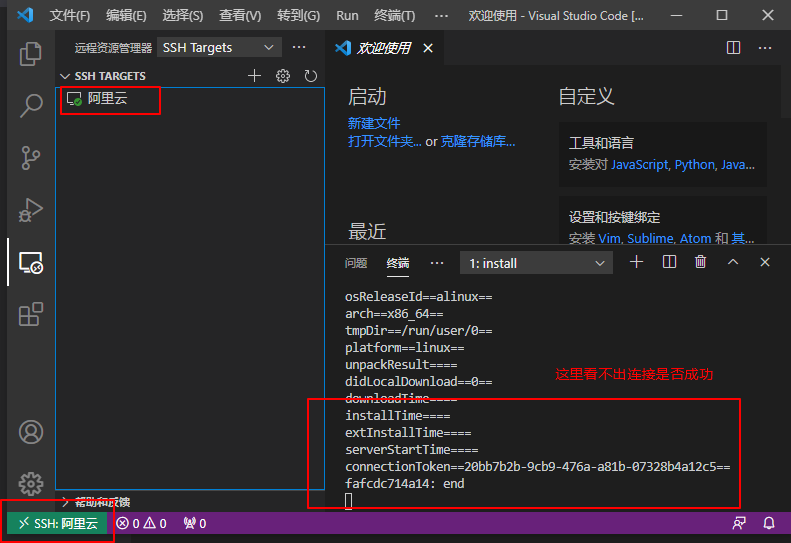Open the Source Control view
Viewport: 791px width, 543px height.
30,157
